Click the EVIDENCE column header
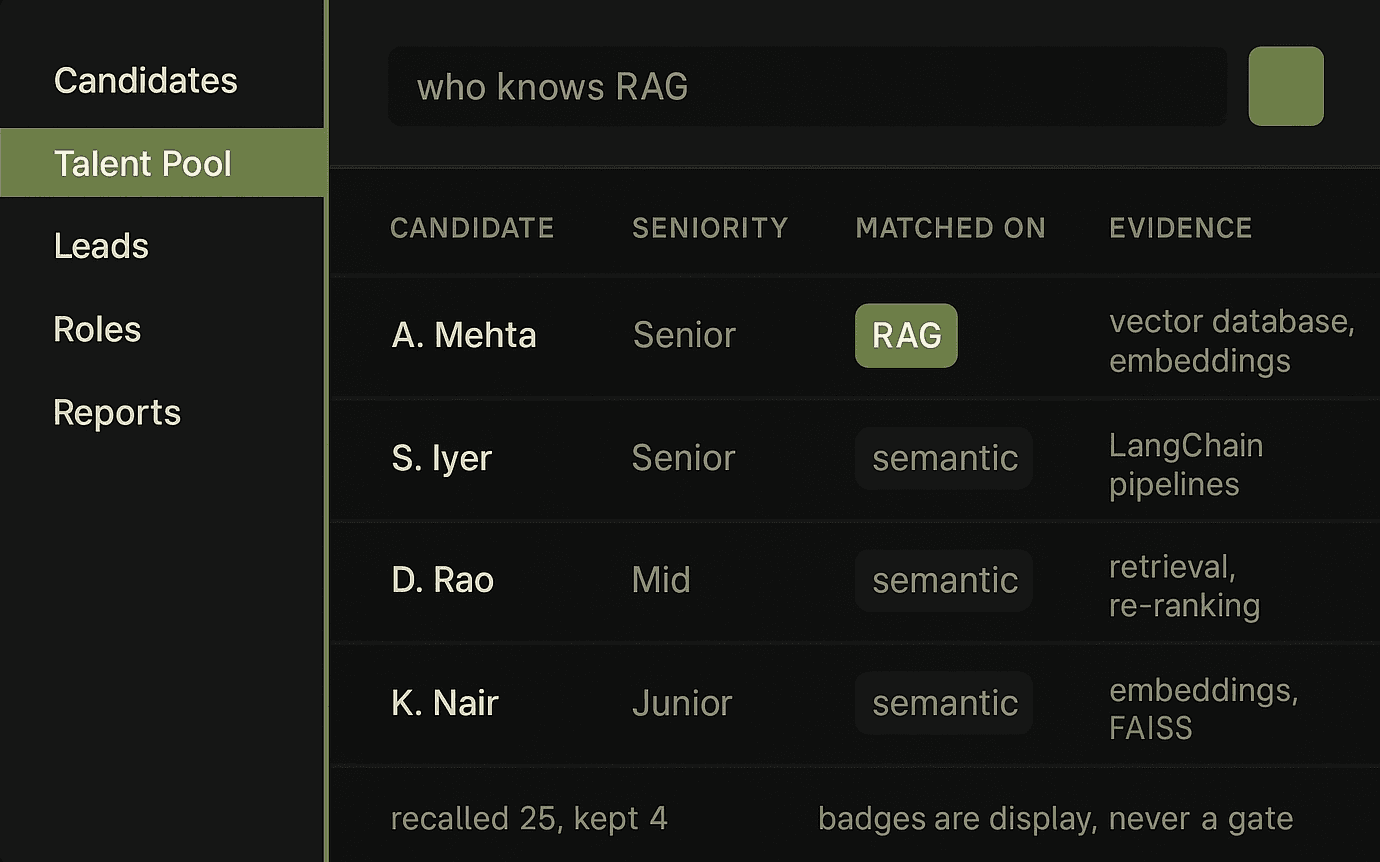1380x862 pixels. point(1181,228)
